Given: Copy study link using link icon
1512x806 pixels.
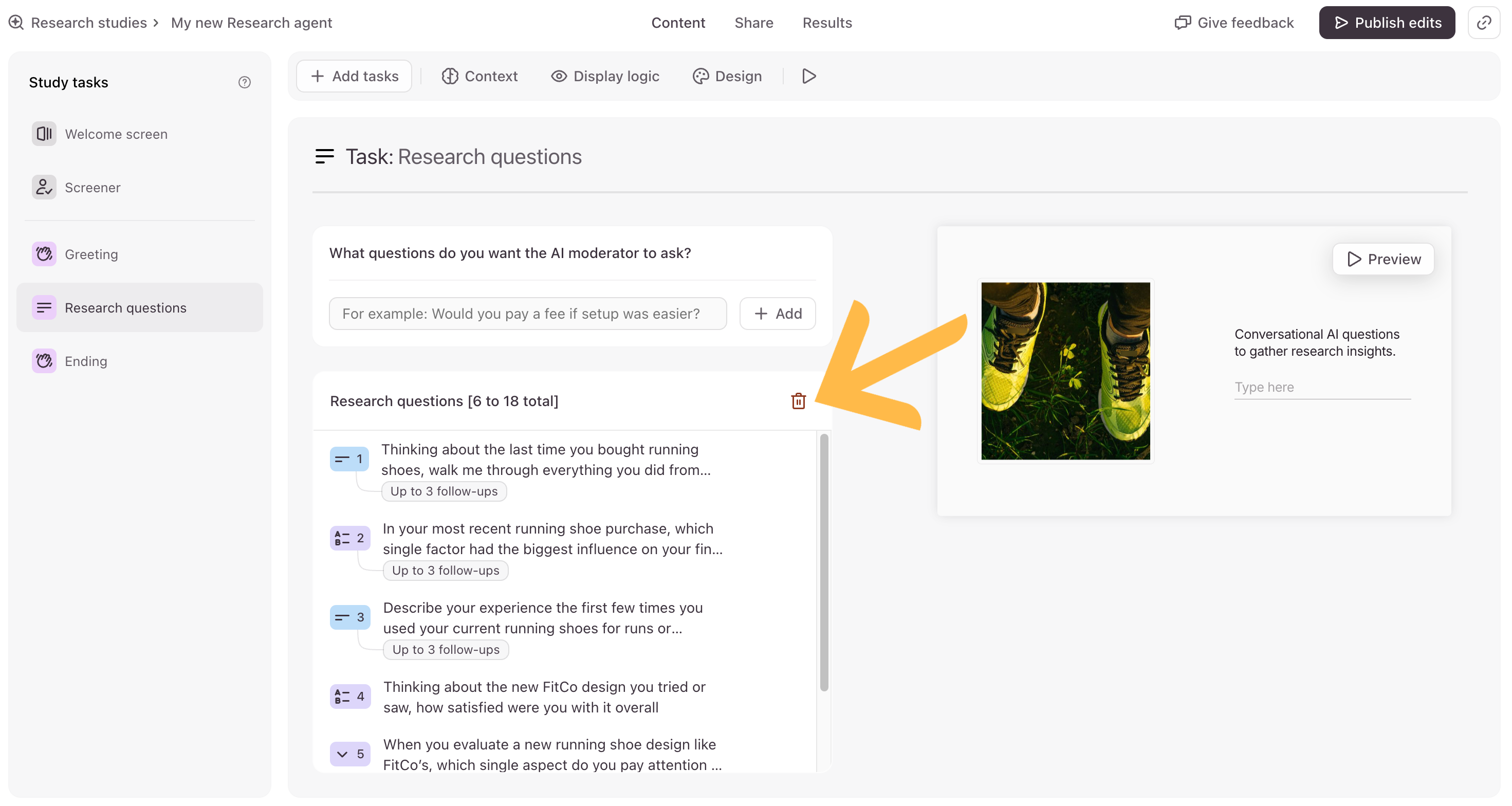Looking at the screenshot, I should tap(1484, 22).
